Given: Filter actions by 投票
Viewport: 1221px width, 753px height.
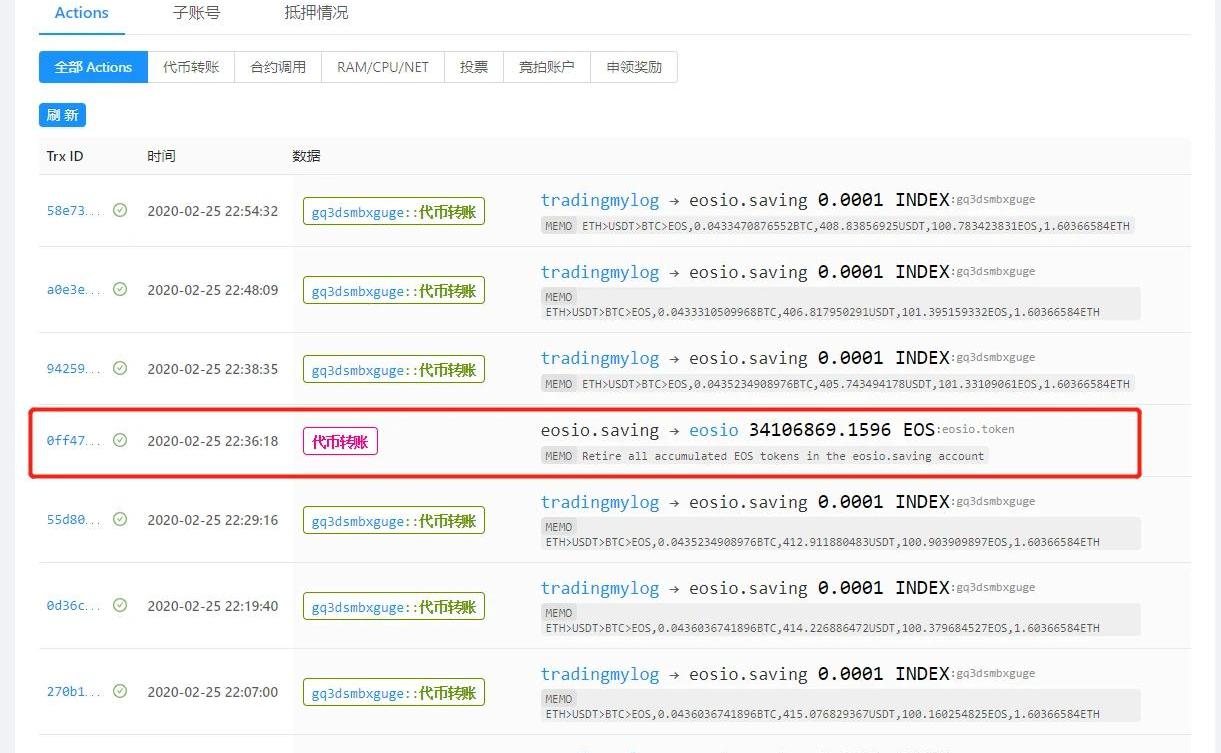Looking at the screenshot, I should (x=474, y=67).
